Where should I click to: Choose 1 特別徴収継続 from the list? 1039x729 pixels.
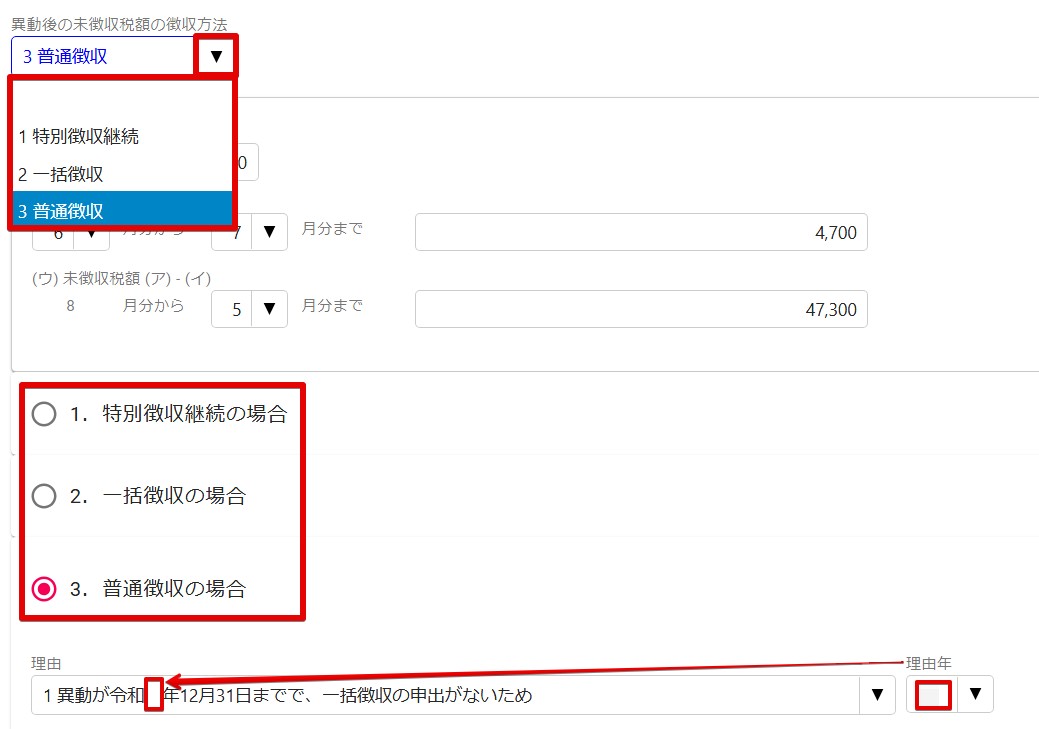point(123,137)
